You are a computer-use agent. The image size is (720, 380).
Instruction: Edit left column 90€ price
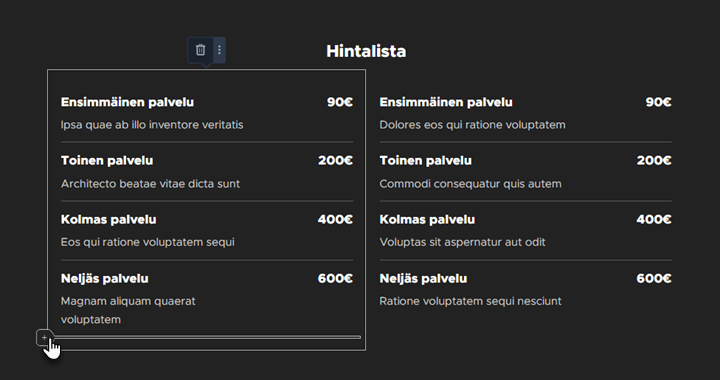tap(340, 102)
